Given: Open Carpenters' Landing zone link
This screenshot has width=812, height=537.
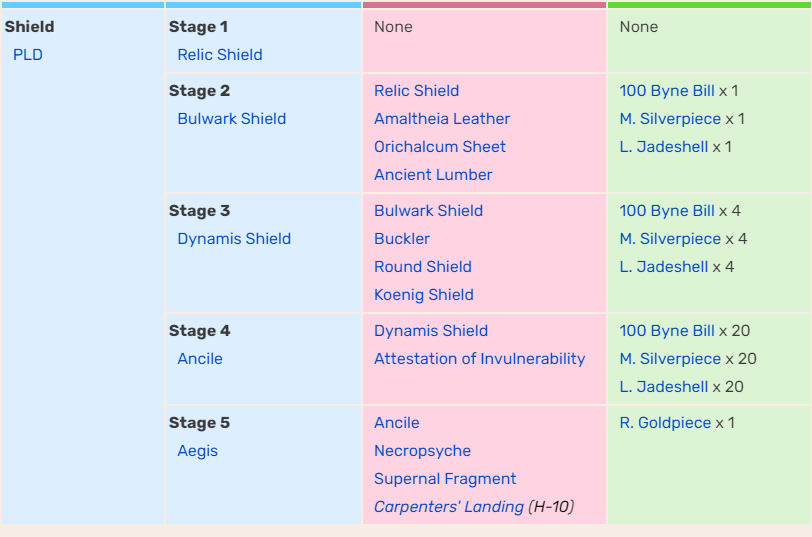Looking at the screenshot, I should point(448,507).
